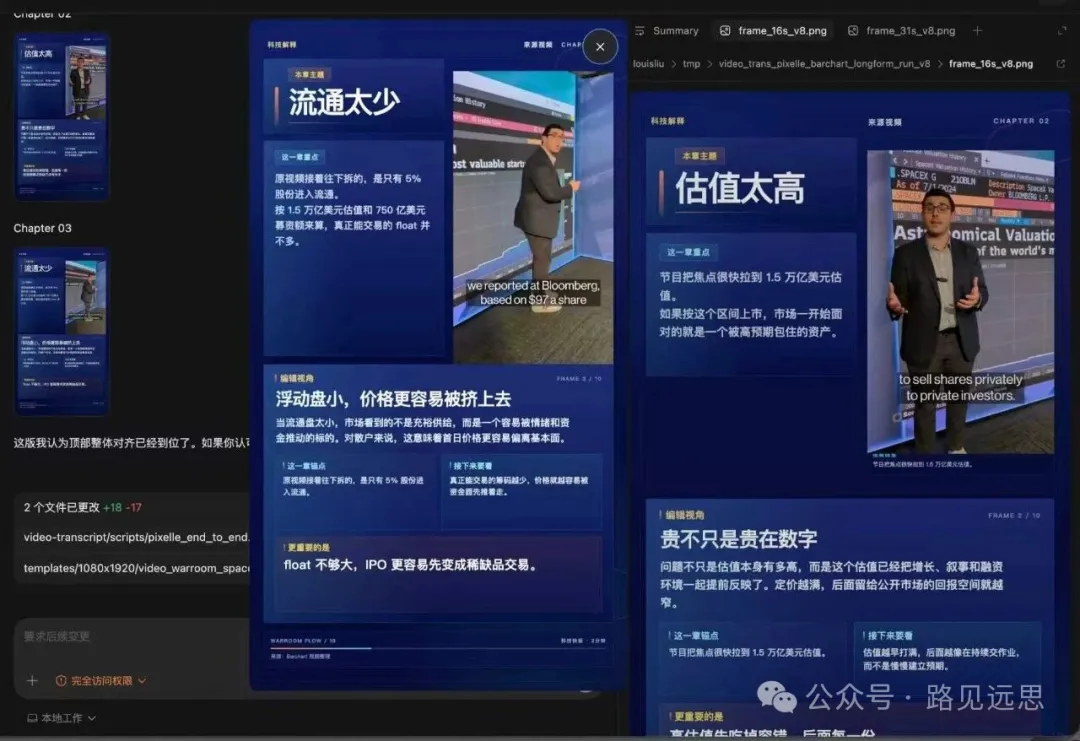Screen dimensions: 1080x741
Task: Select the Chapter 03 thumbnail in sidebar
Action: click(x=60, y=330)
